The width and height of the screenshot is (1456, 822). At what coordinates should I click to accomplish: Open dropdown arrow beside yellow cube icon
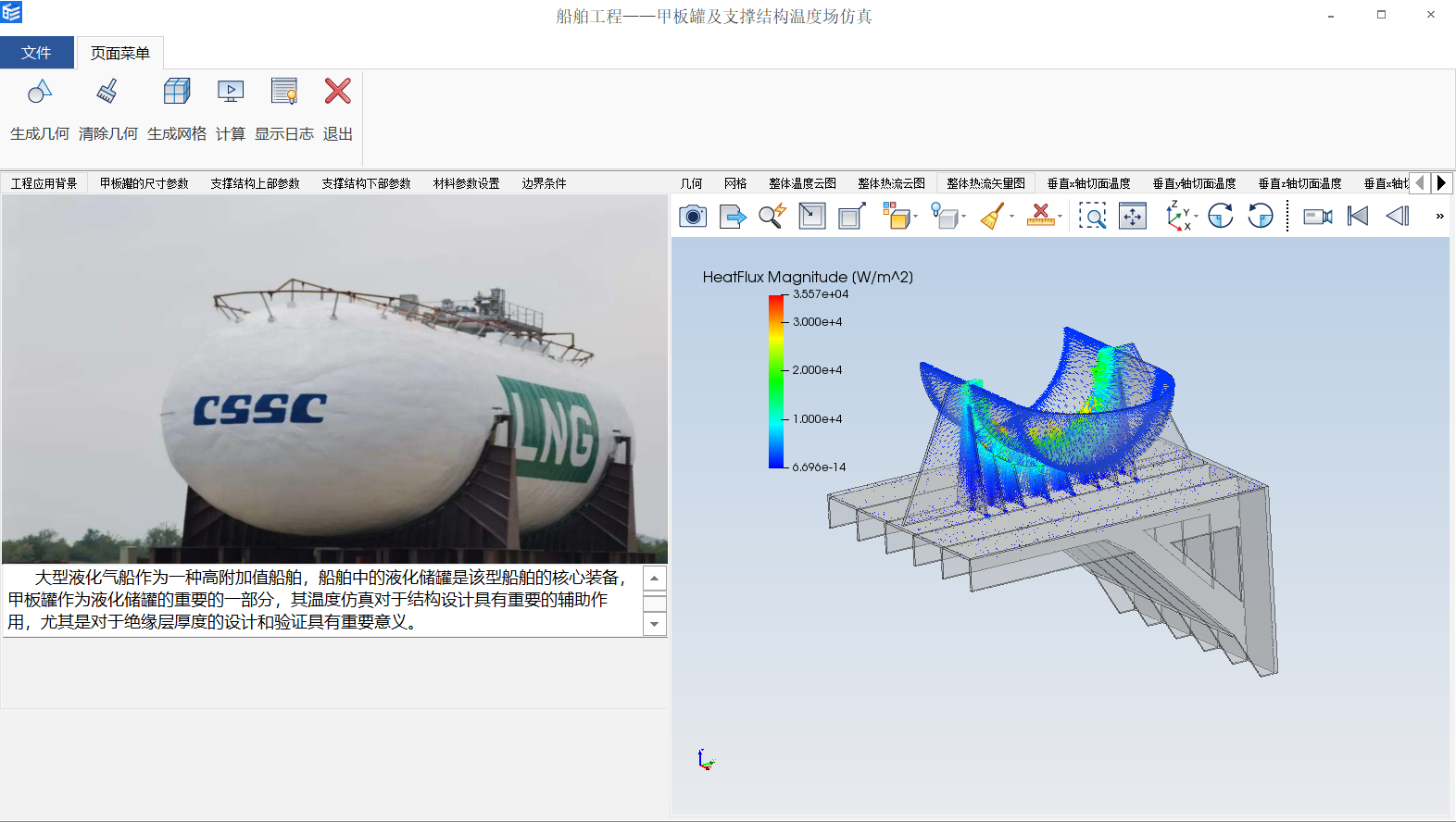(916, 218)
